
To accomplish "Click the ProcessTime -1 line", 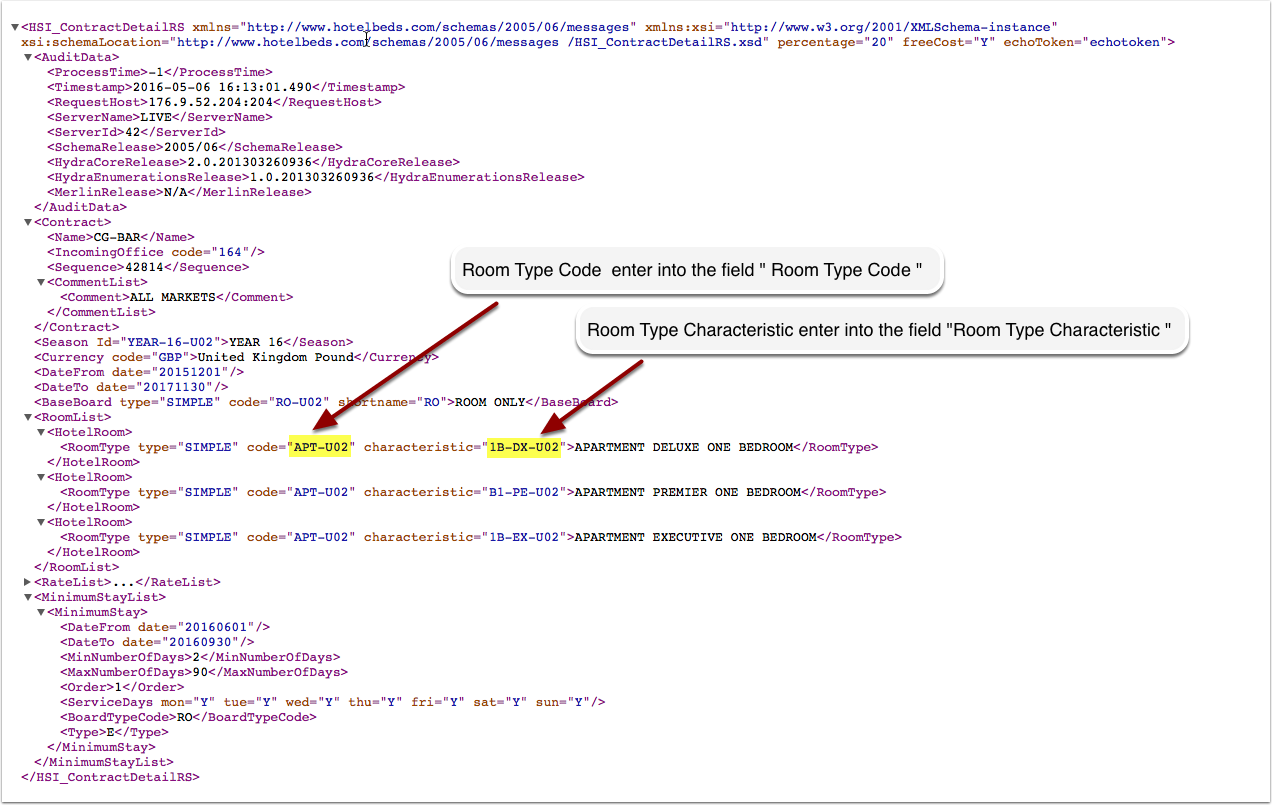I will click(159, 72).
